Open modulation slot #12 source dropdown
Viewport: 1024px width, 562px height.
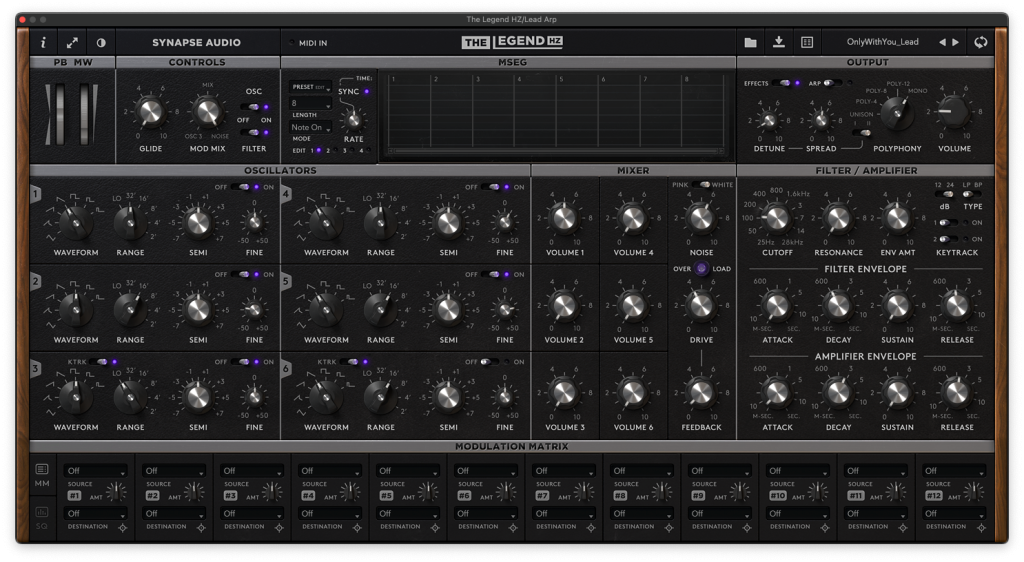point(953,471)
